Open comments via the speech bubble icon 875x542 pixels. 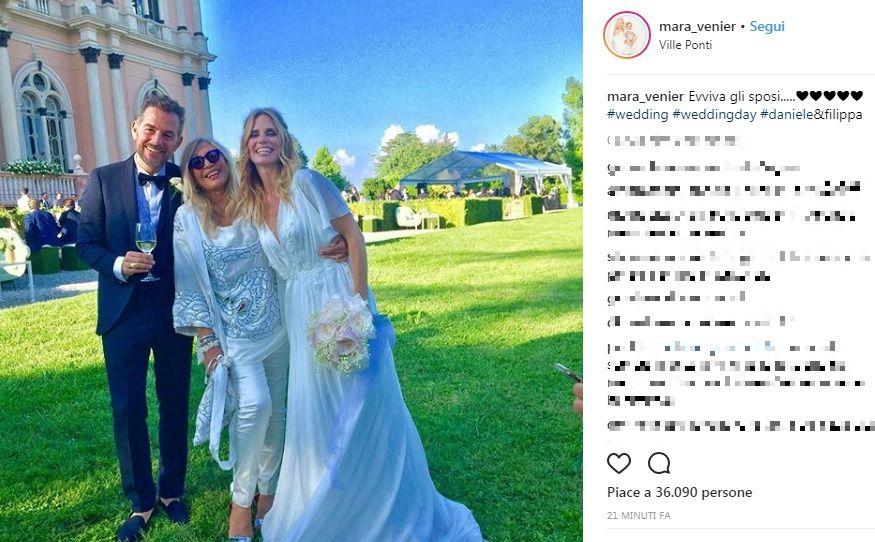click(x=659, y=463)
